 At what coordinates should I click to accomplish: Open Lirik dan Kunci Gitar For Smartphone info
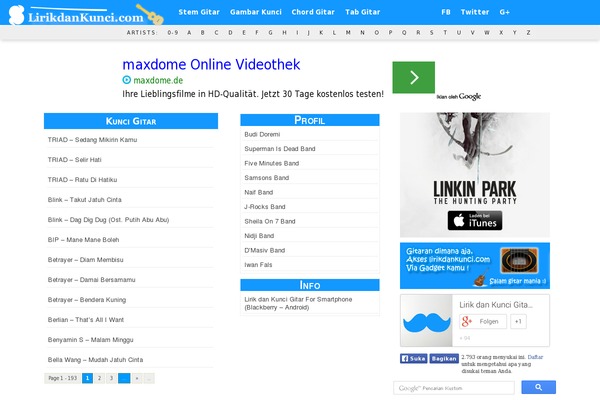pyautogui.click(x=298, y=303)
